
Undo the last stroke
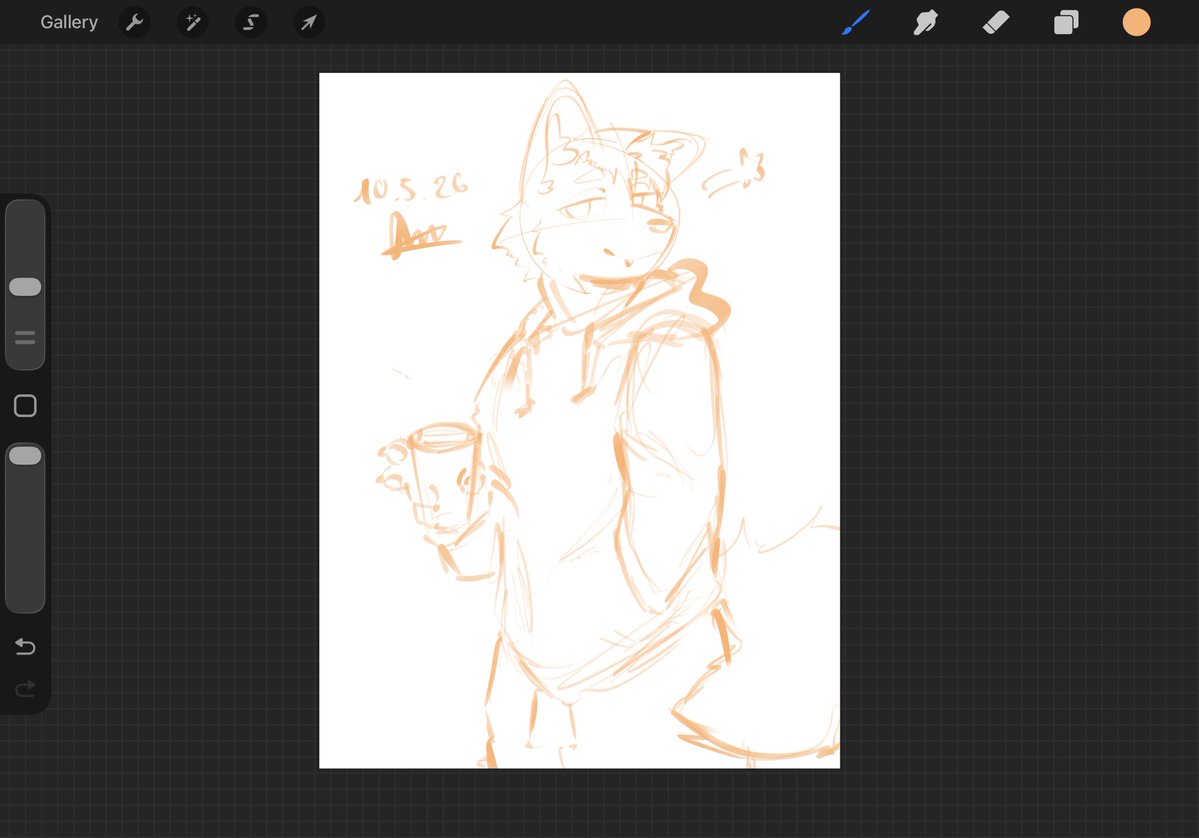coord(25,647)
